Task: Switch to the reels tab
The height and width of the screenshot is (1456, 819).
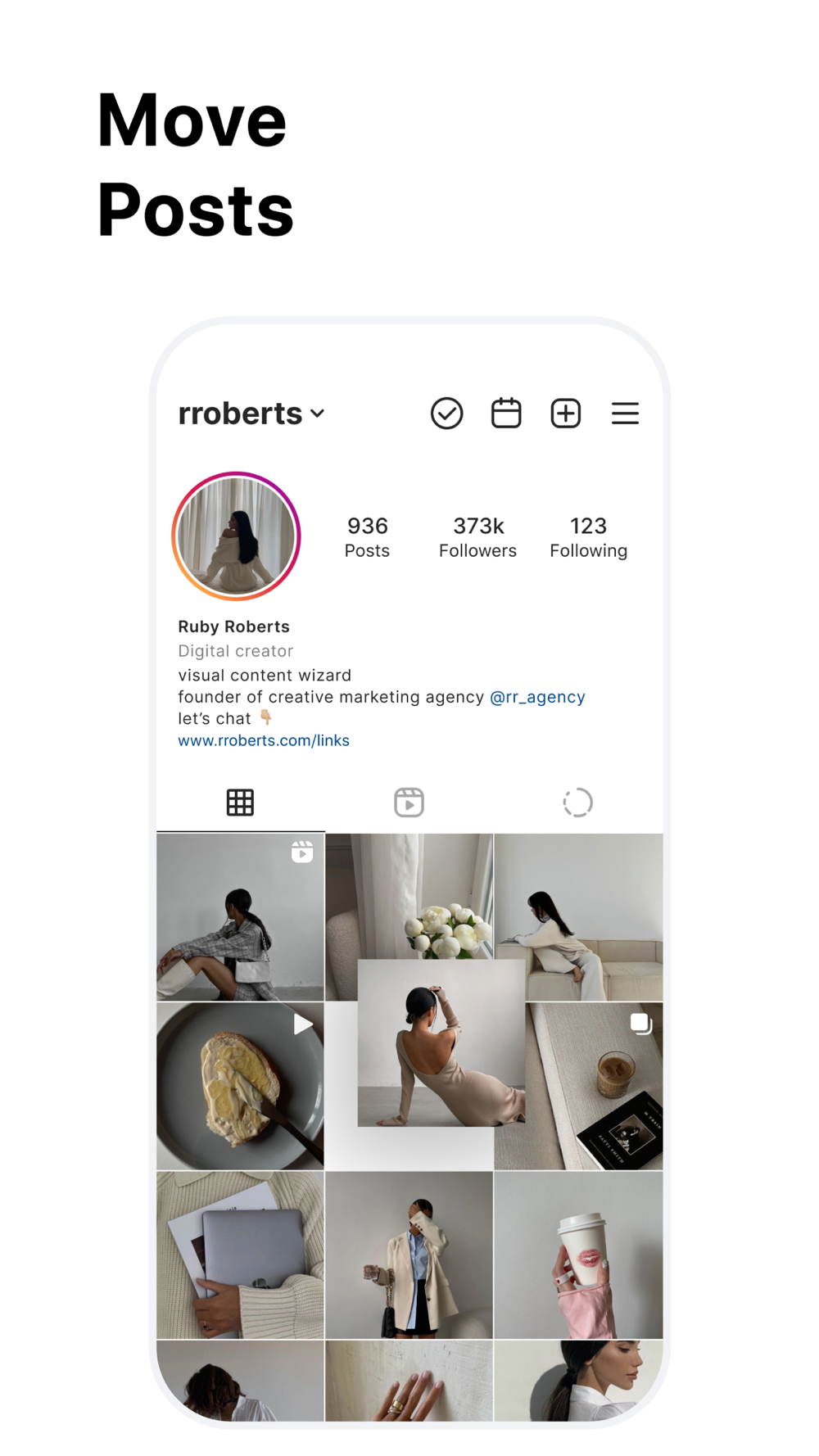Action: click(409, 803)
